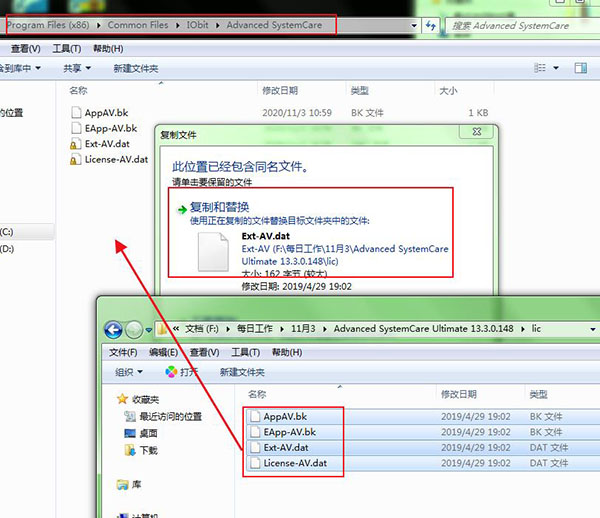Click locked Ext-AV.dat file icon in back window
This screenshot has height=518, width=600.
[x=76, y=144]
